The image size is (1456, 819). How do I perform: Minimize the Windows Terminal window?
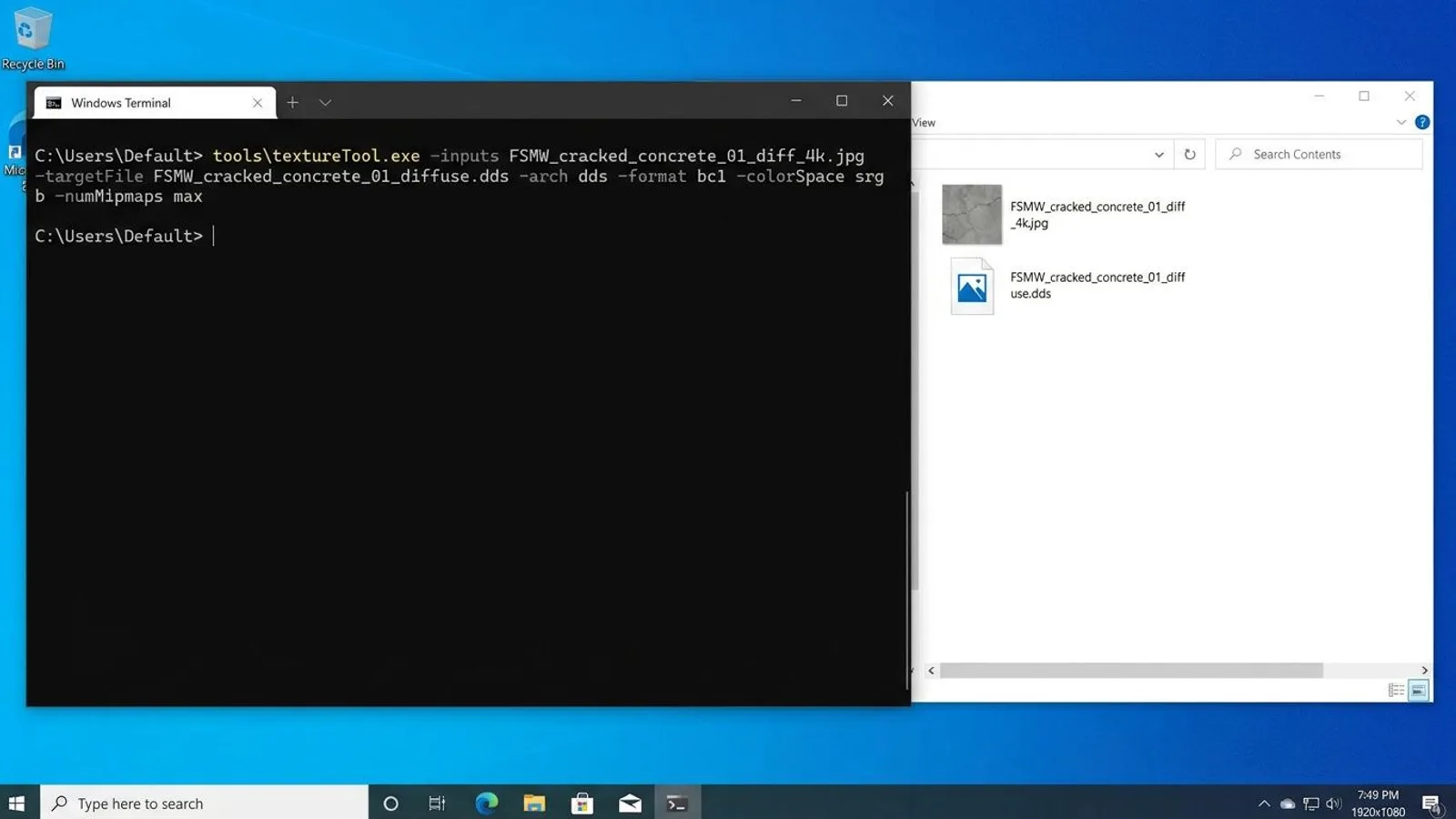click(796, 101)
